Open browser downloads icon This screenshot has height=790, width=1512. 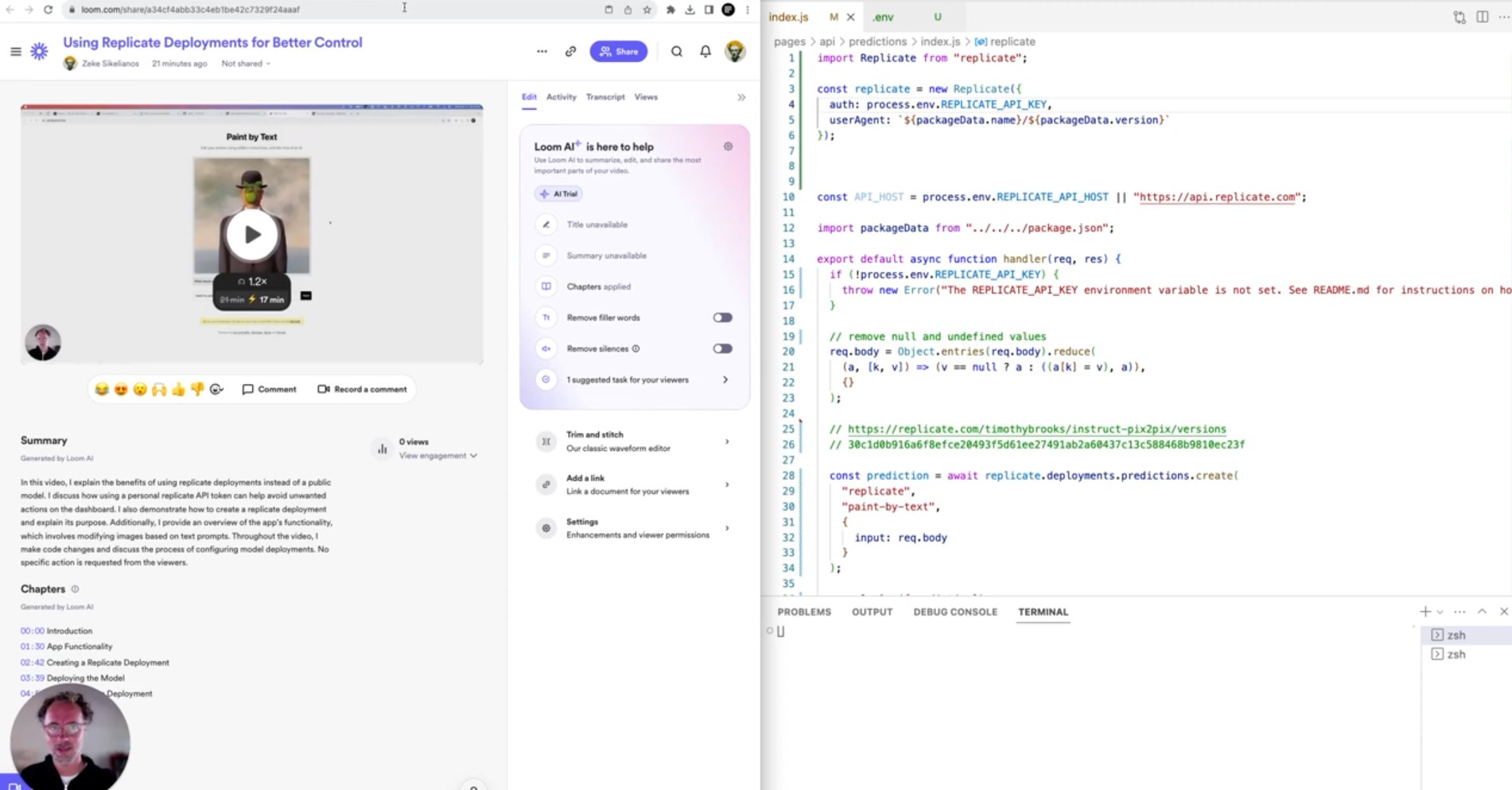coord(690,10)
